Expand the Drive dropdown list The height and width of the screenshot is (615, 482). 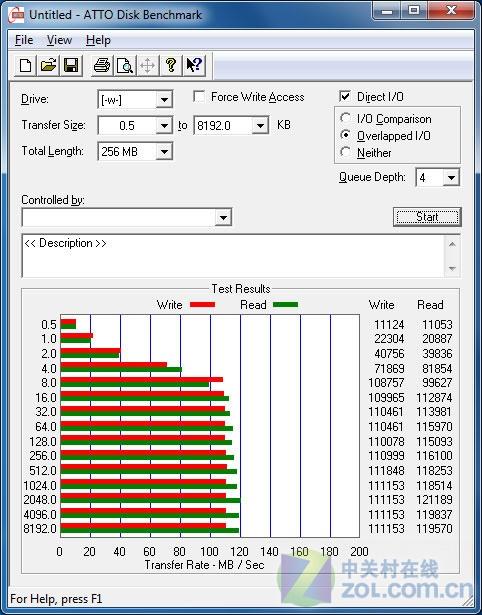(x=164, y=100)
